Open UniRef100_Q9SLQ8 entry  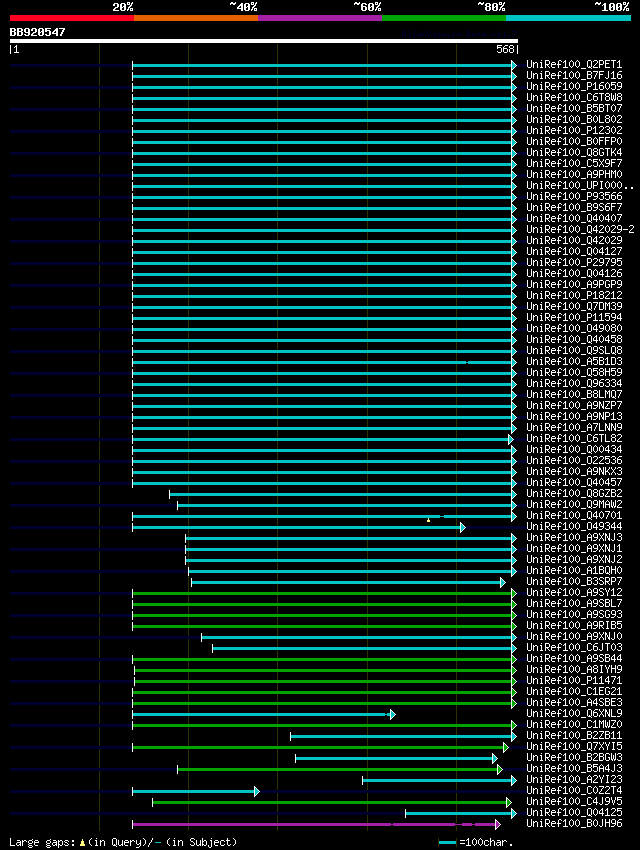tap(574, 350)
